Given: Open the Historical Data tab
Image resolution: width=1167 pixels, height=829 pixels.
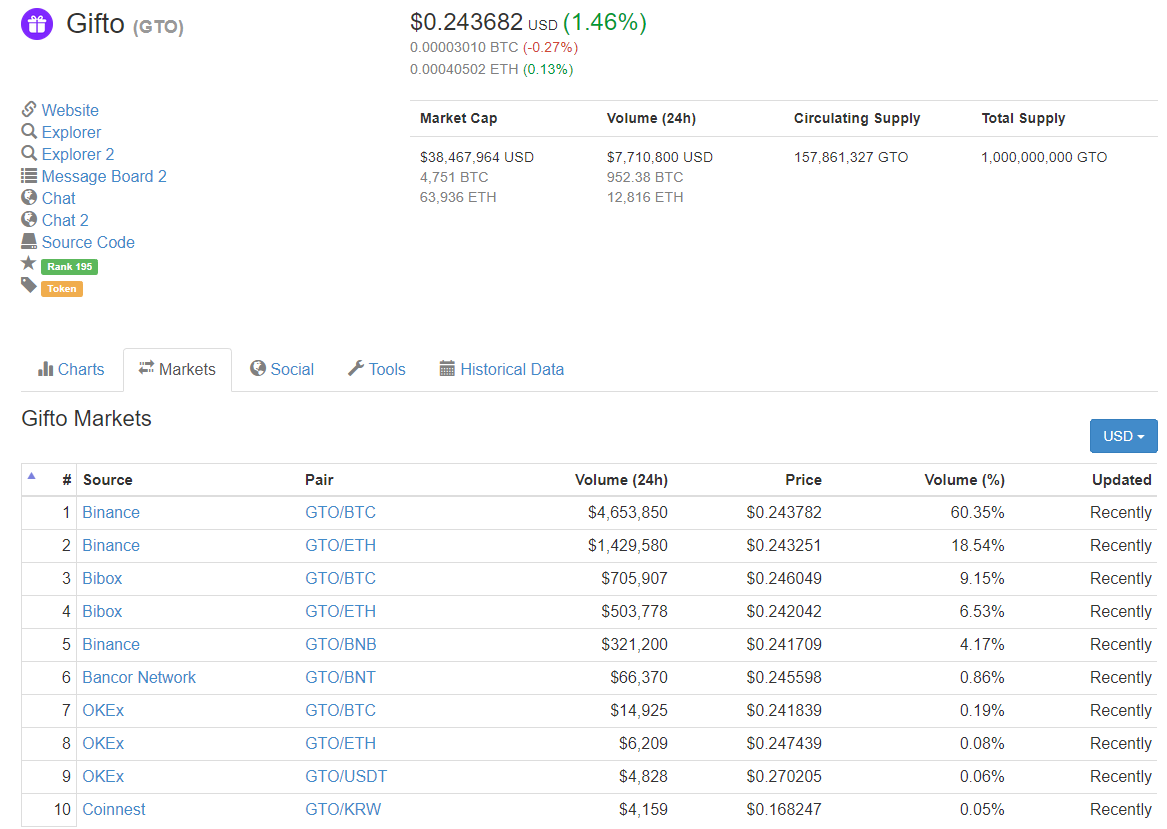Looking at the screenshot, I should pyautogui.click(x=502, y=369).
